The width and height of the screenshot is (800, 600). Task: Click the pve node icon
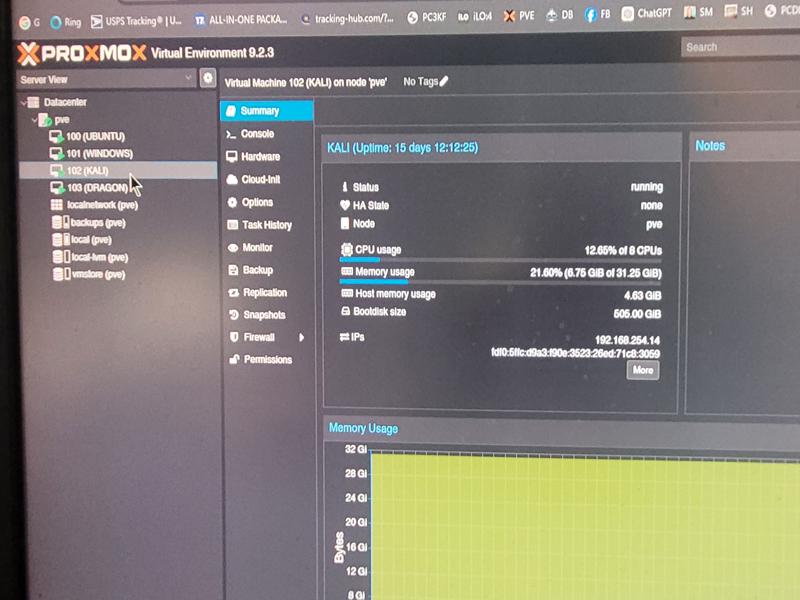coord(45,120)
